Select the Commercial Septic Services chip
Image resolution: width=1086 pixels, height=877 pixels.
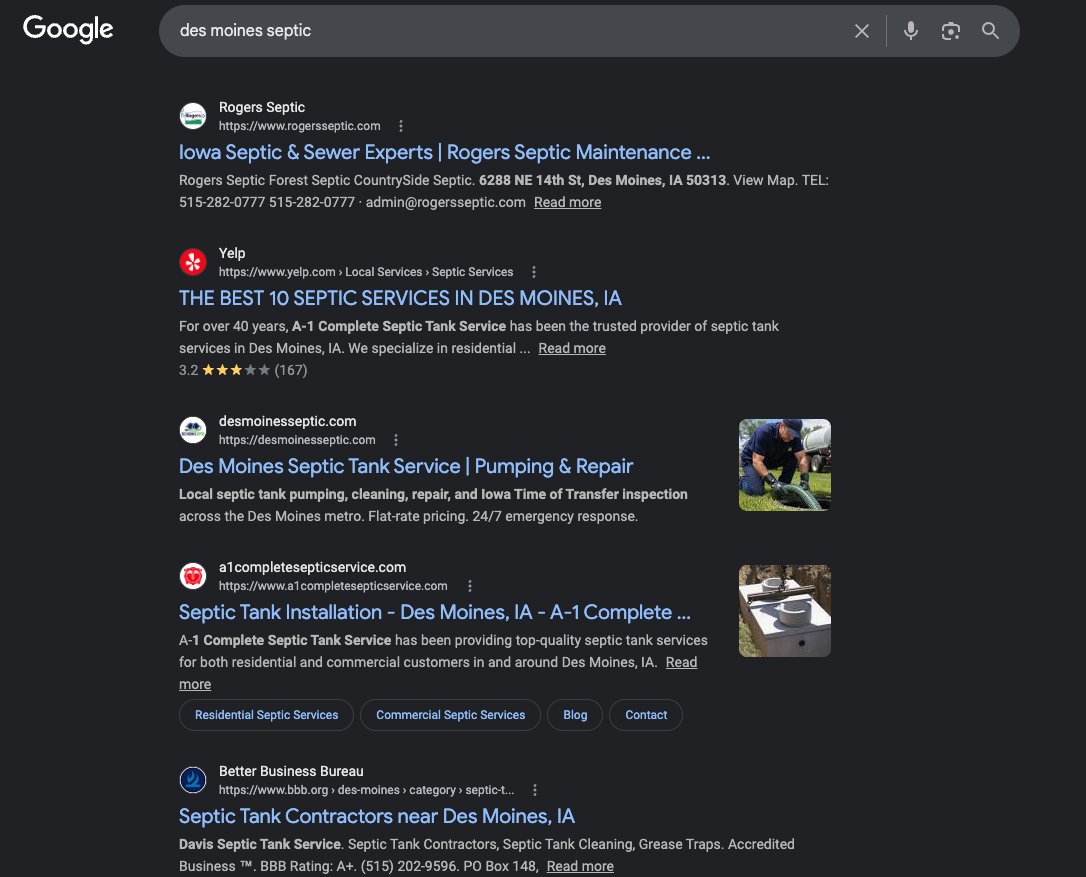(450, 715)
